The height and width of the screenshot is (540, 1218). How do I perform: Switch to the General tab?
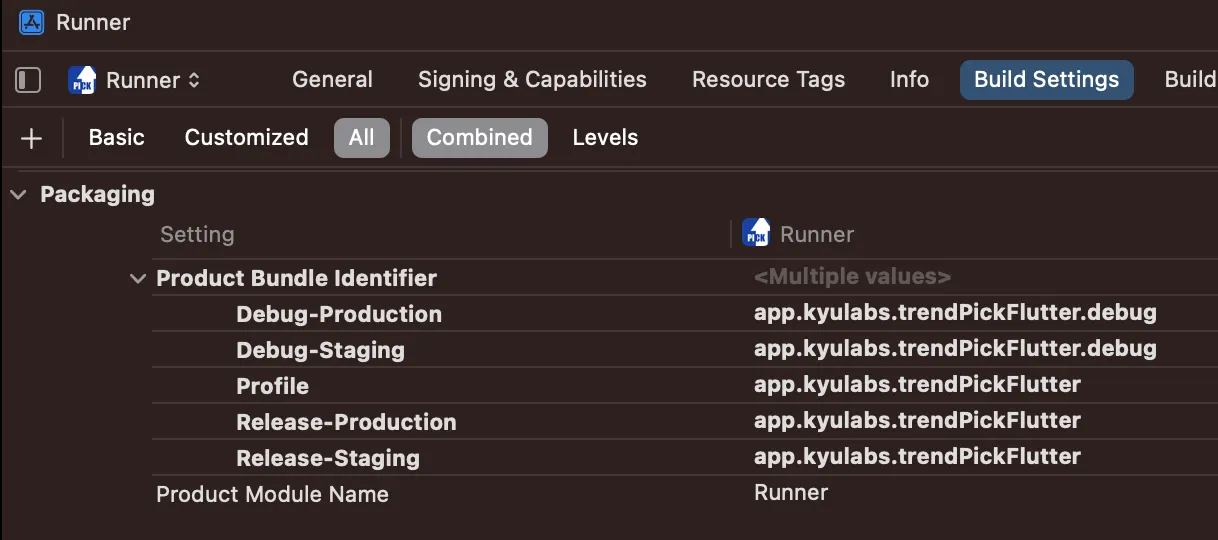tap(332, 80)
